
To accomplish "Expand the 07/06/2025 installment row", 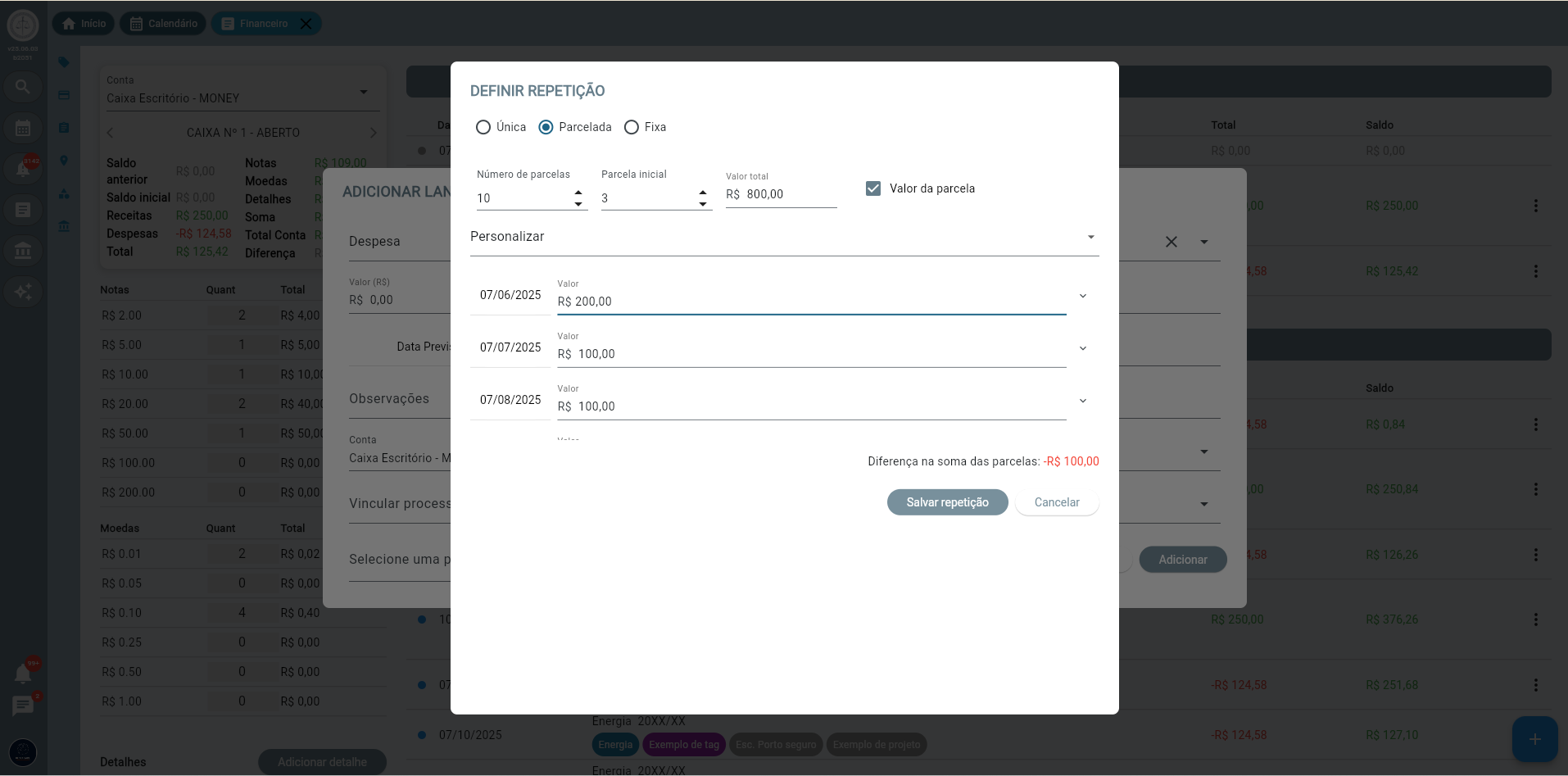I will point(1083,296).
